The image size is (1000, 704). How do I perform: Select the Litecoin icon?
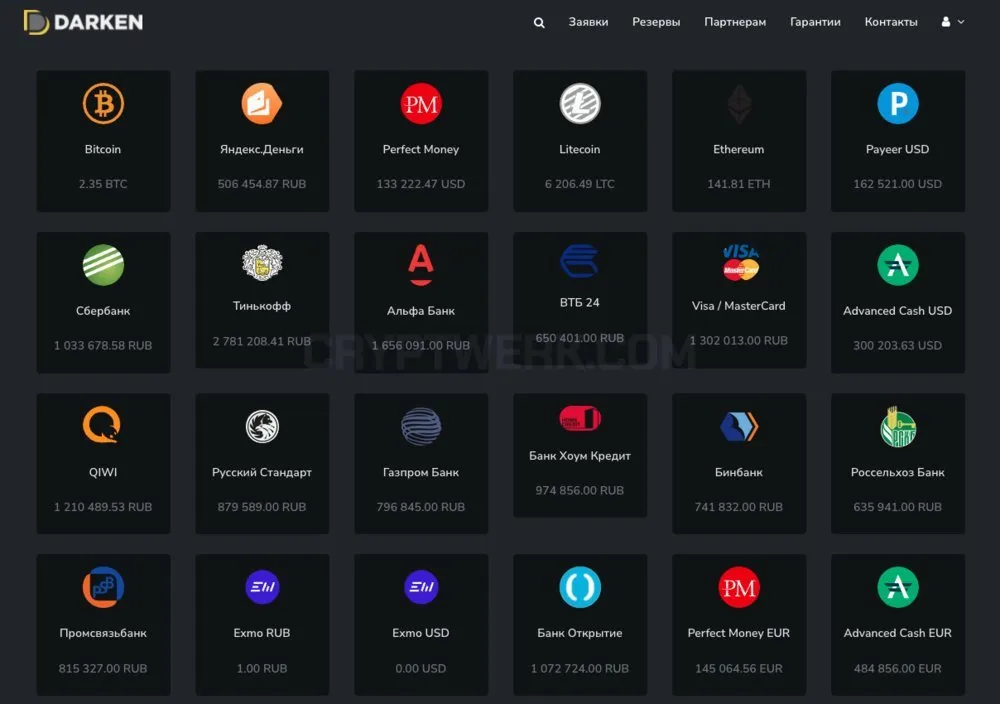pyautogui.click(x=580, y=103)
